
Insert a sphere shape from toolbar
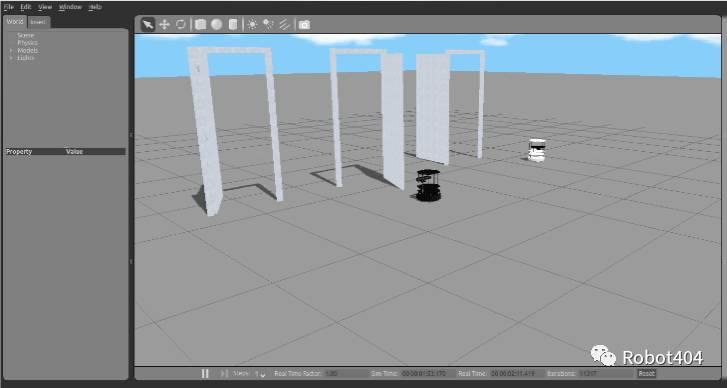point(217,25)
